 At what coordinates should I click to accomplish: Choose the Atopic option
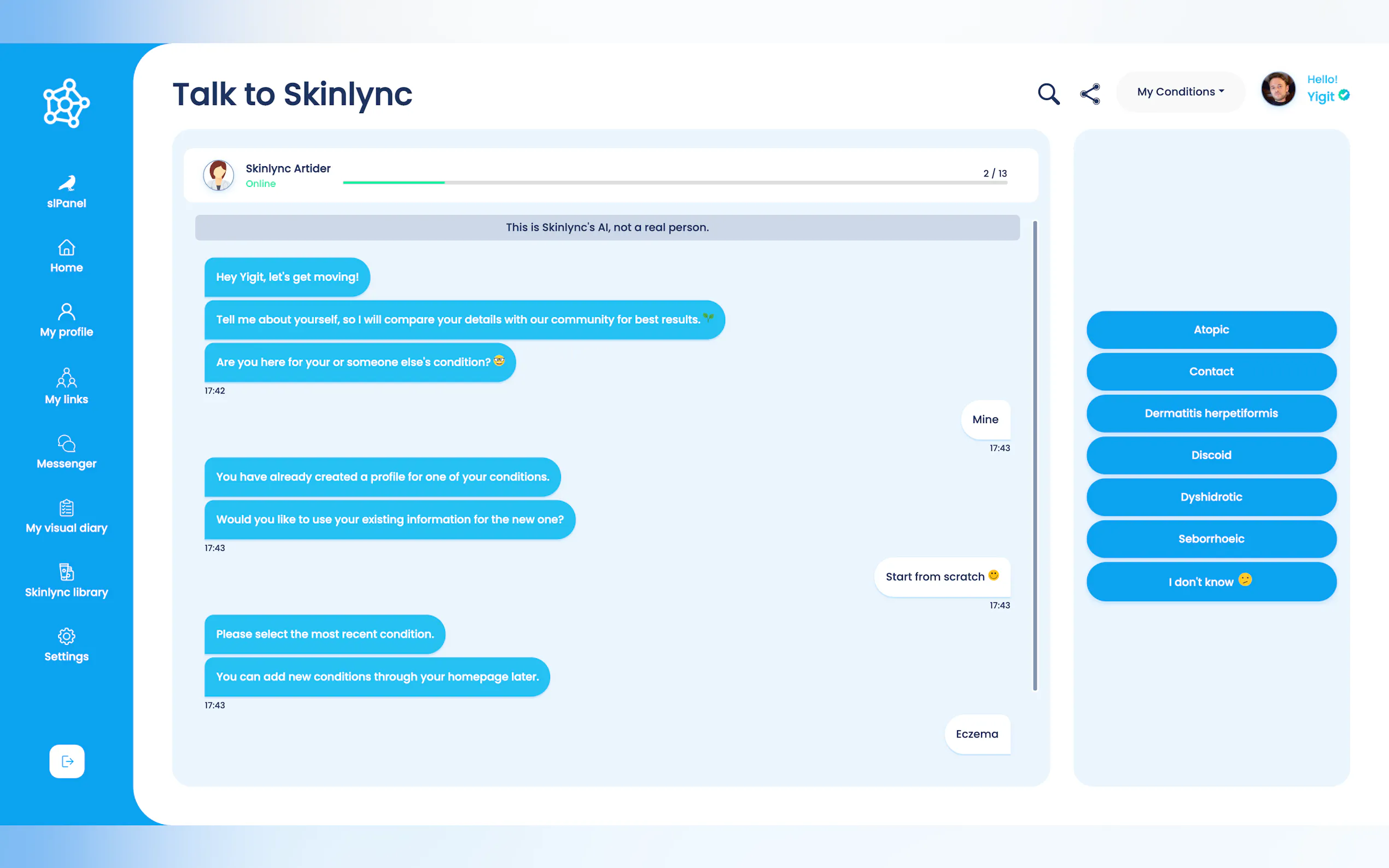(x=1211, y=330)
